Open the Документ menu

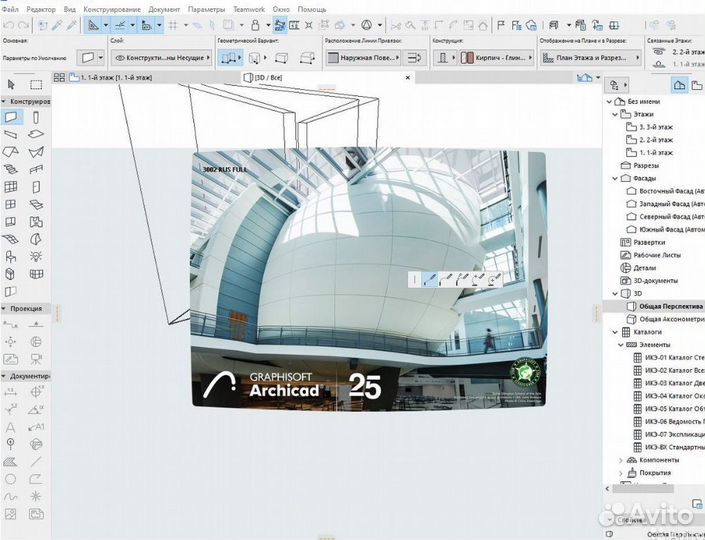click(x=164, y=9)
